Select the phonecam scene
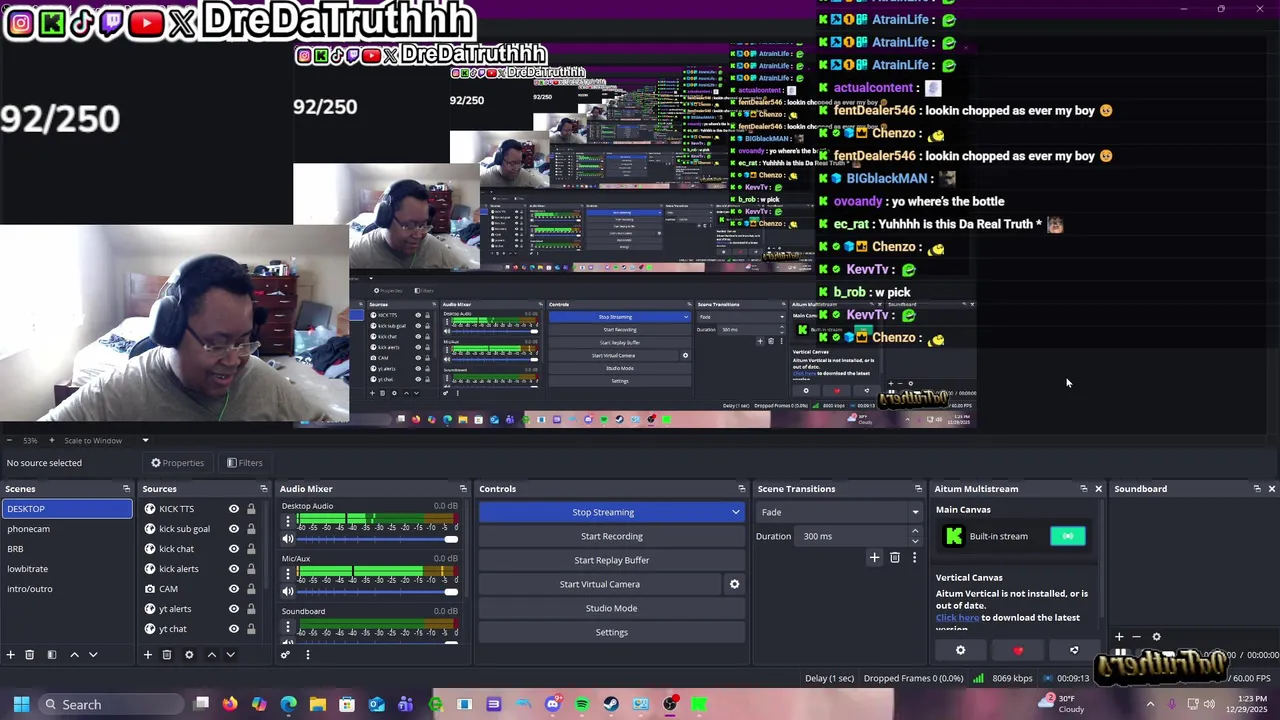The height and width of the screenshot is (720, 1280). 66,529
